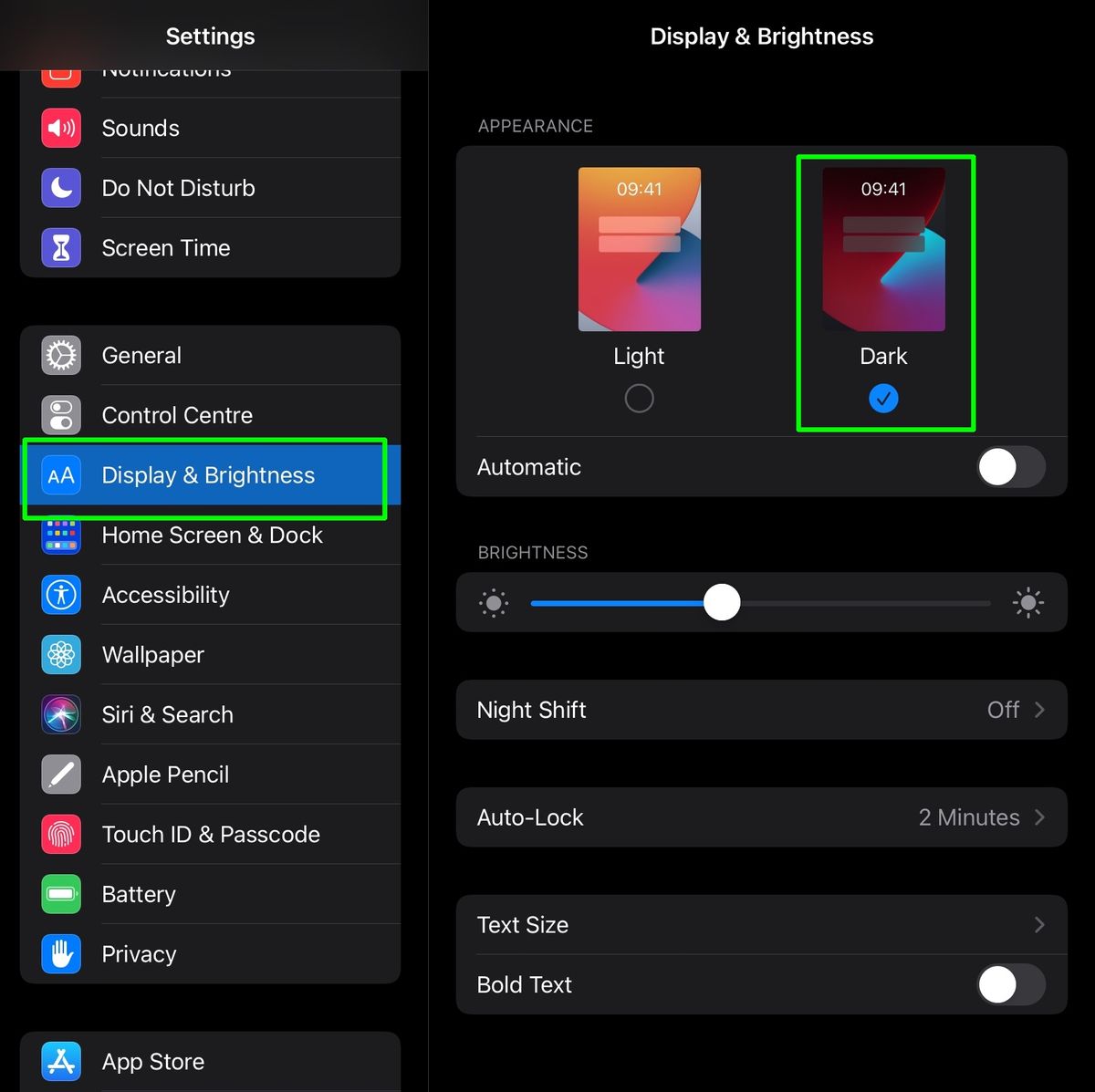Screen dimensions: 1095x1092
Task: Open the Night Shift settings
Action: pyautogui.click(x=762, y=710)
